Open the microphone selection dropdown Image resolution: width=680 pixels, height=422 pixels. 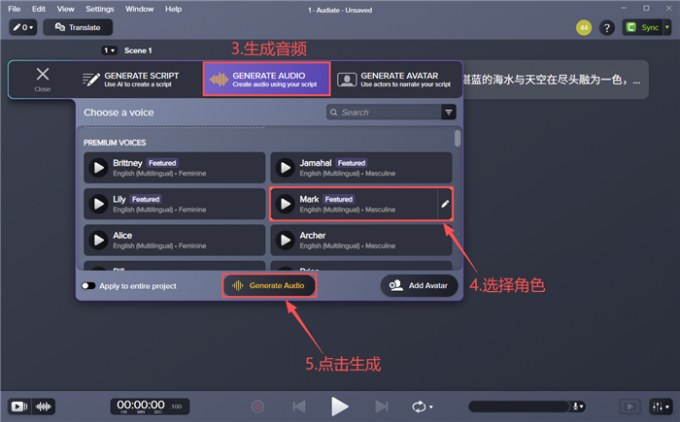click(x=578, y=406)
